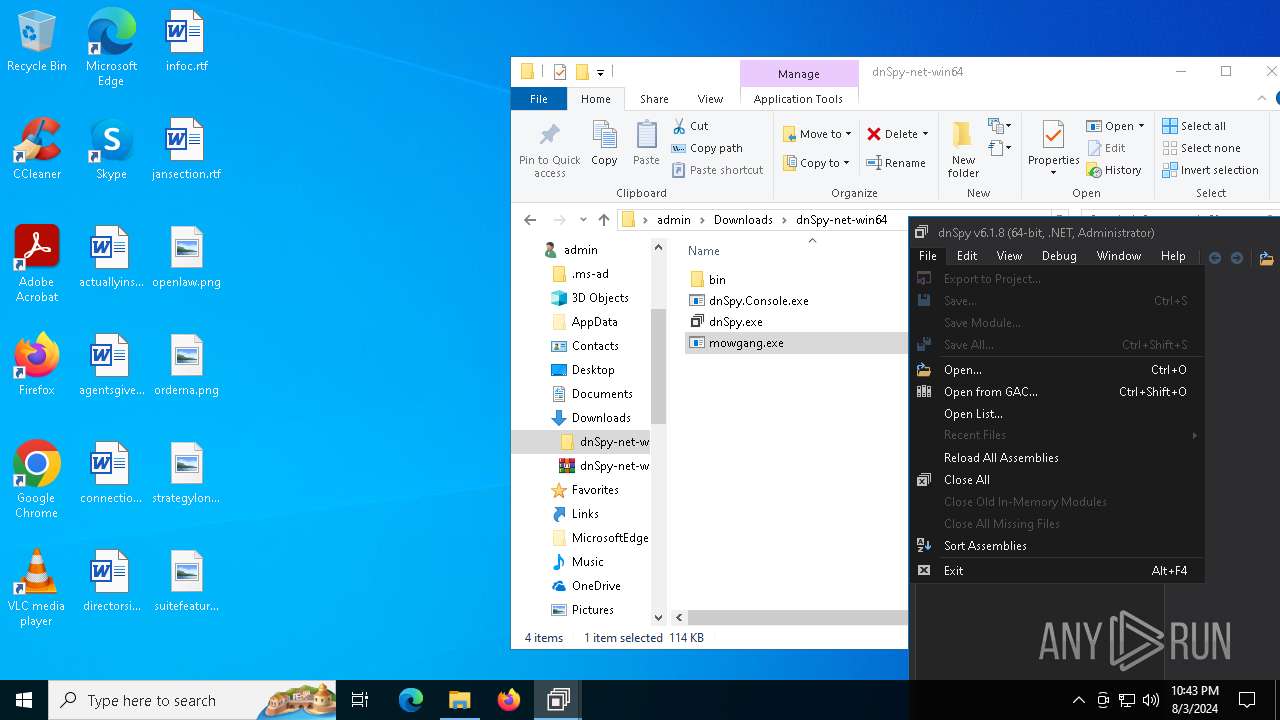Screen dimensions: 1280x720
Task: Click dnSpy navigate forward arrow icon
Action: coord(1237,258)
